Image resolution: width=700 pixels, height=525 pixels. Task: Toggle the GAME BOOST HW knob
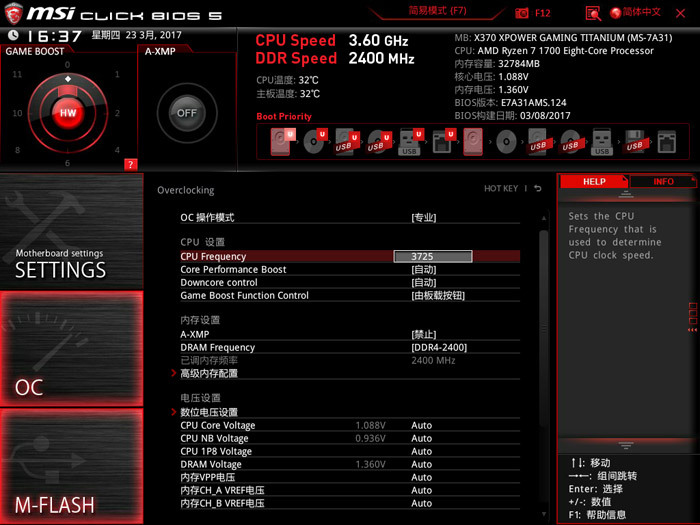coord(68,112)
